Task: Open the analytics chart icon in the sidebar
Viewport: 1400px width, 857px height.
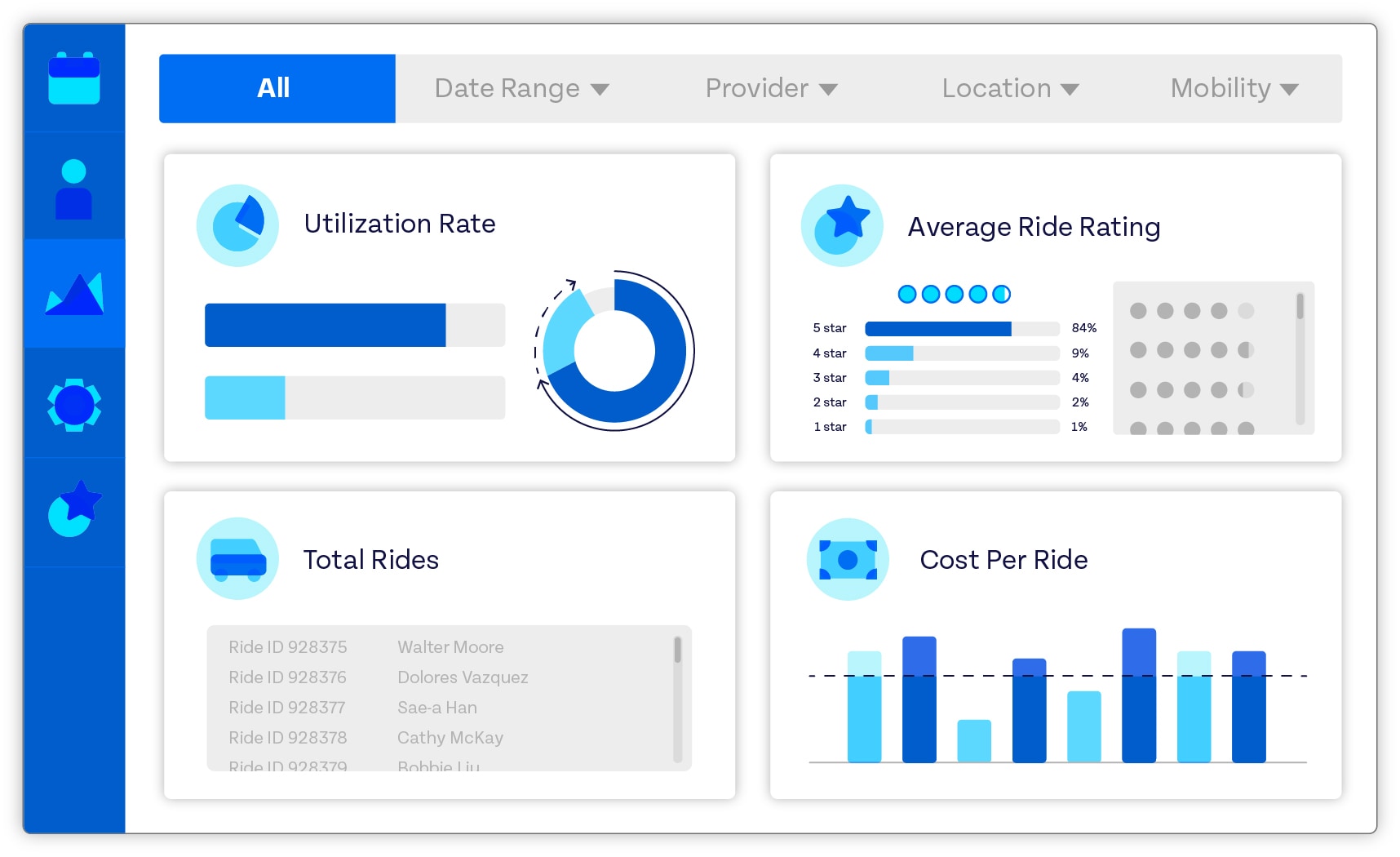Action: pyautogui.click(x=73, y=294)
